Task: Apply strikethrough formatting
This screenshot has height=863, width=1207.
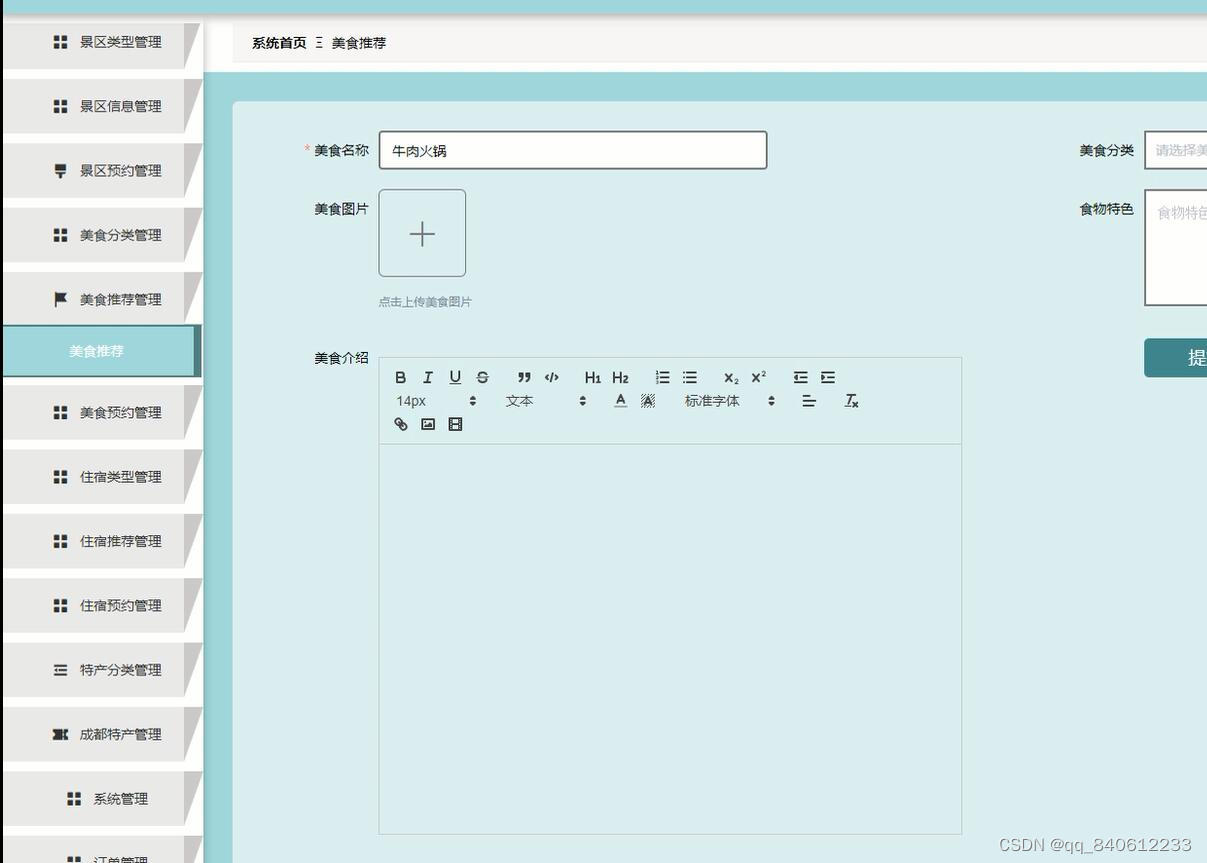Action: pyautogui.click(x=482, y=377)
